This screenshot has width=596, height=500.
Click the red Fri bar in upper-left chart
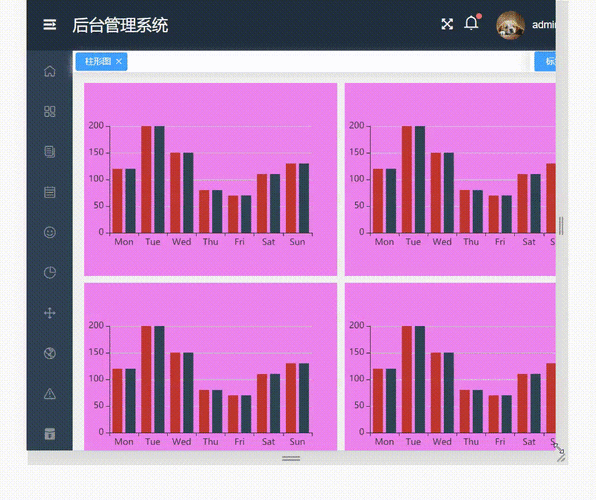click(x=233, y=214)
